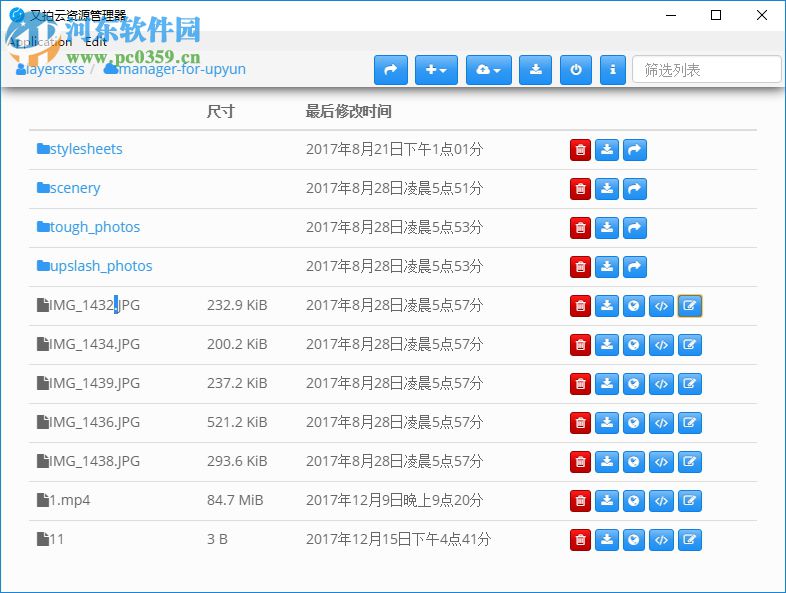Viewport: 786px width, 593px height.
Task: Click share arrow for upslash_photos folder
Action: click(x=635, y=267)
